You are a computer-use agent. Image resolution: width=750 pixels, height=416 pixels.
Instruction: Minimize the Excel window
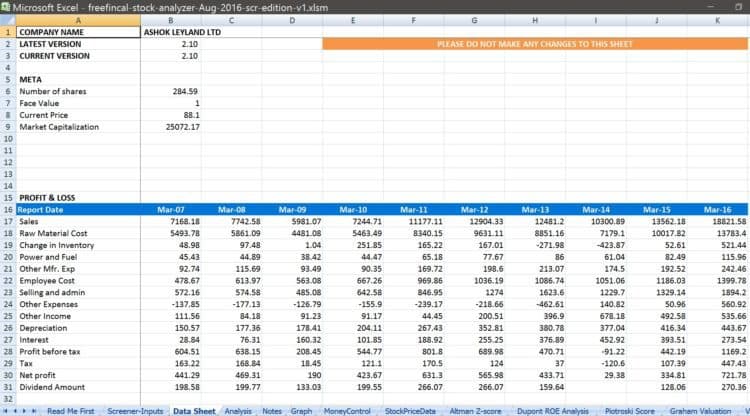[710, 7]
